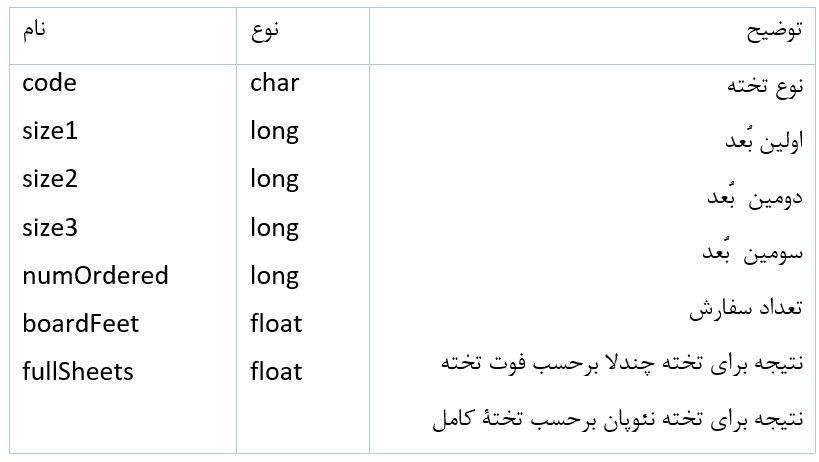Viewport: 819px width, 462px height.
Task: Click the "long" type beside size1
Action: pos(275,131)
